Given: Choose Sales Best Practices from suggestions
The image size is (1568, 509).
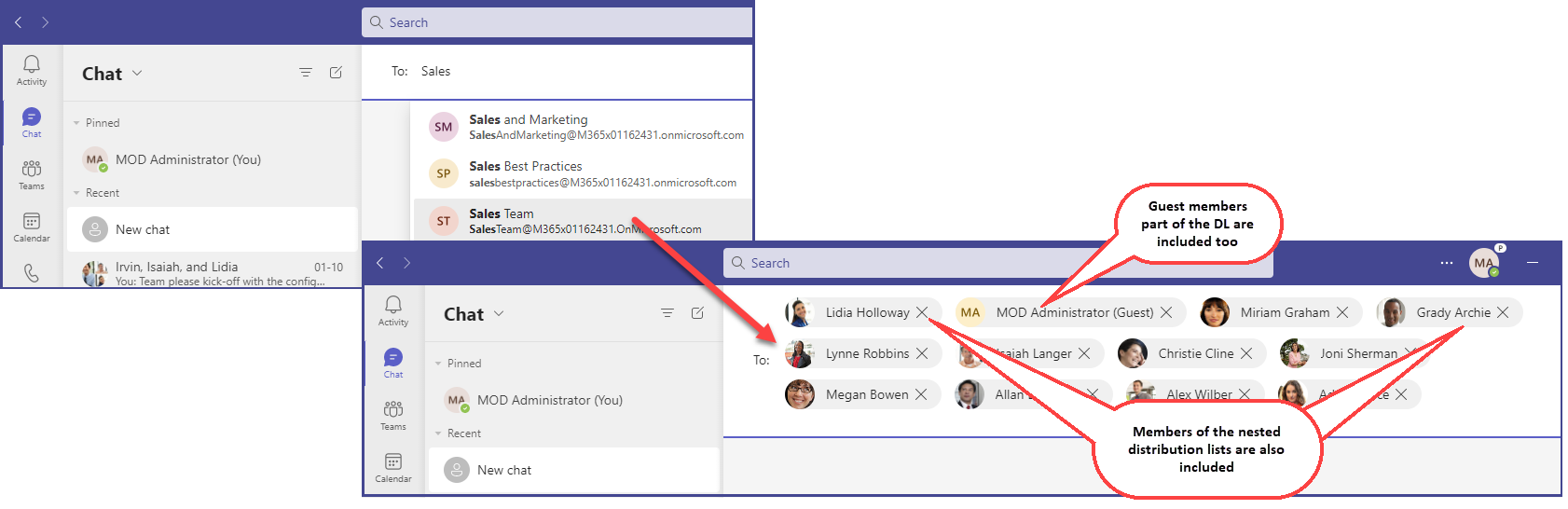Looking at the screenshot, I should (583, 174).
